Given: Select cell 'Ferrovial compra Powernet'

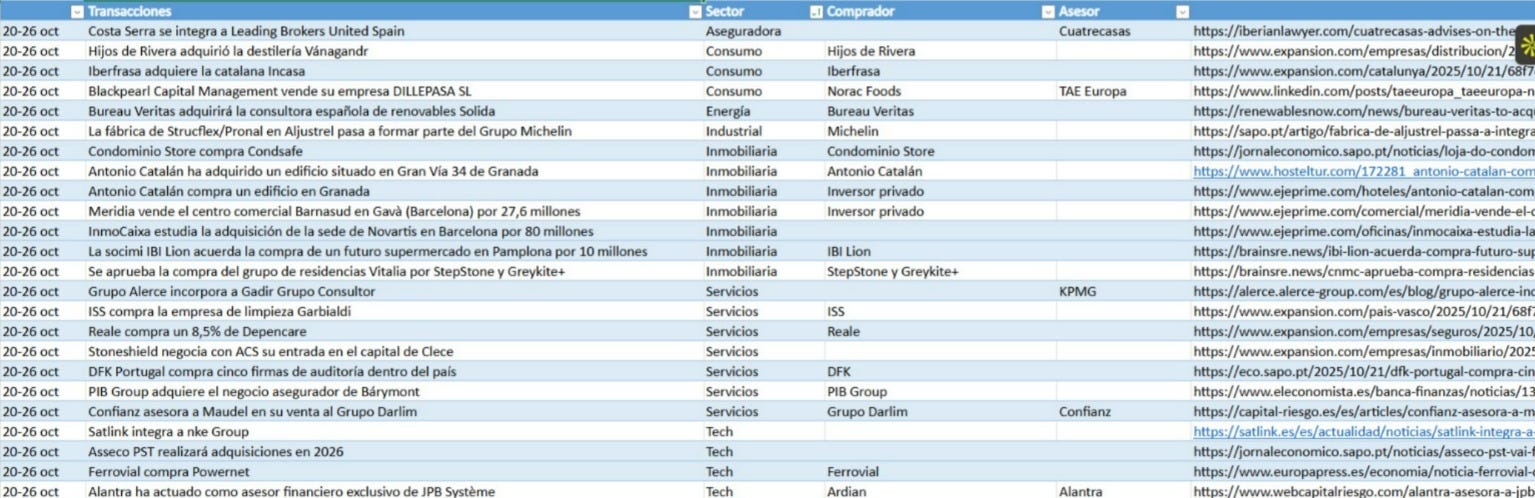Looking at the screenshot, I should [394, 471].
